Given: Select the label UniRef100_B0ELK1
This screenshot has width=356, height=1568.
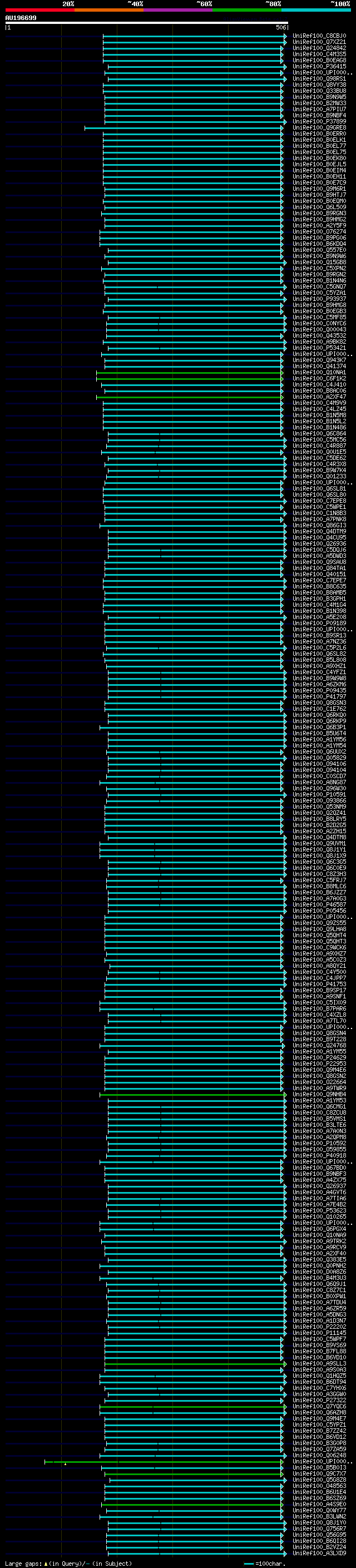Looking at the screenshot, I should coord(319,140).
